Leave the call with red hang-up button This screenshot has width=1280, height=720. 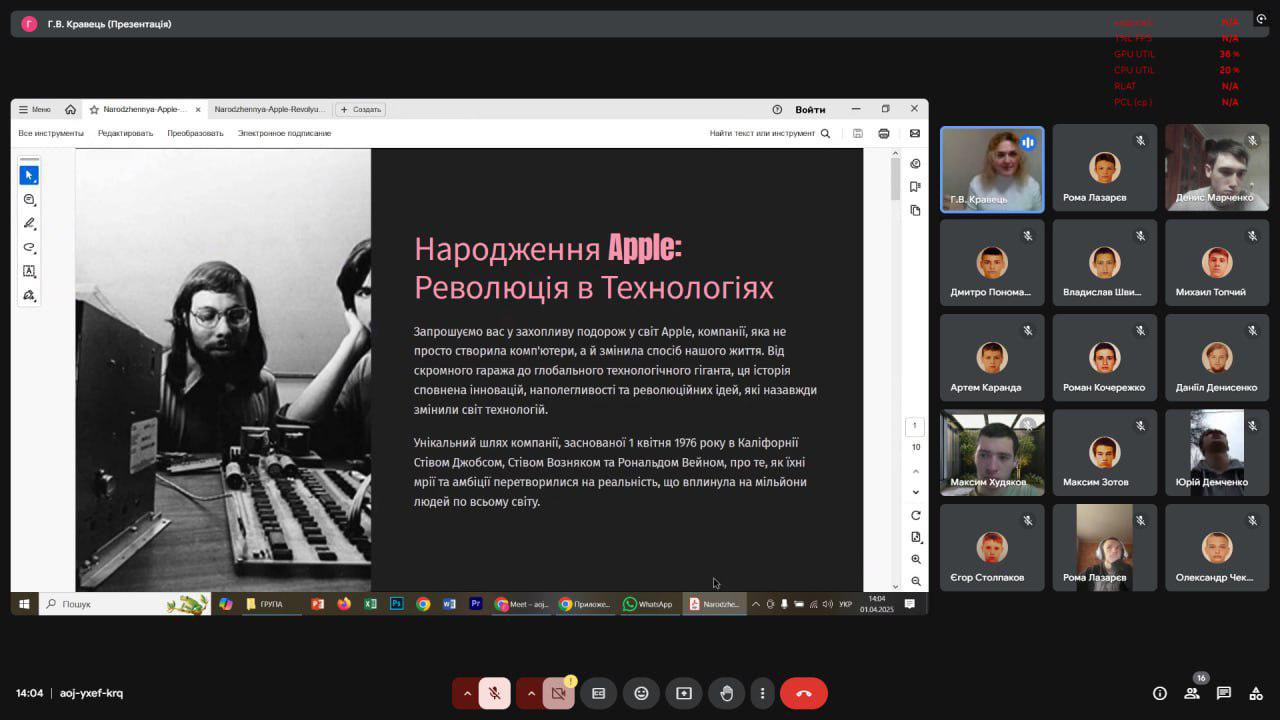pyautogui.click(x=803, y=693)
